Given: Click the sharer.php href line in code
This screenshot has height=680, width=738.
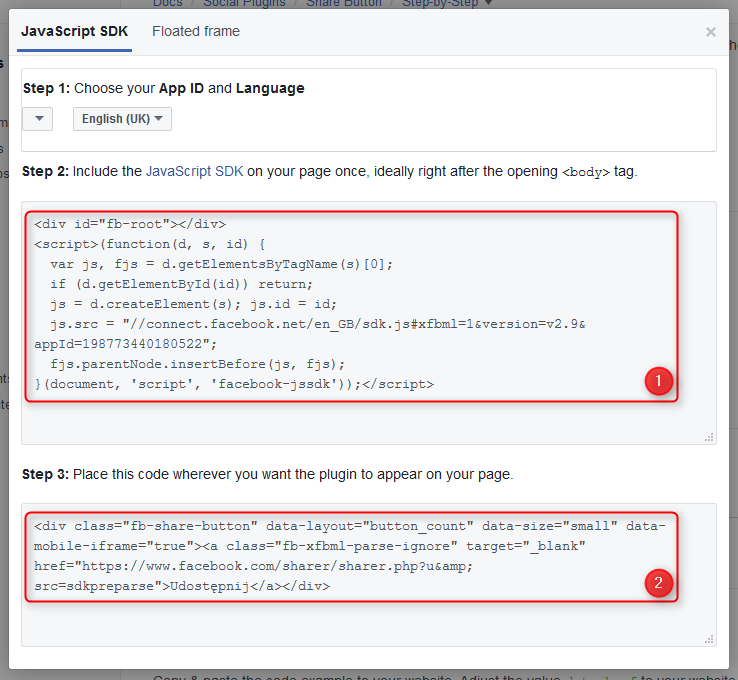Looking at the screenshot, I should coord(253,566).
